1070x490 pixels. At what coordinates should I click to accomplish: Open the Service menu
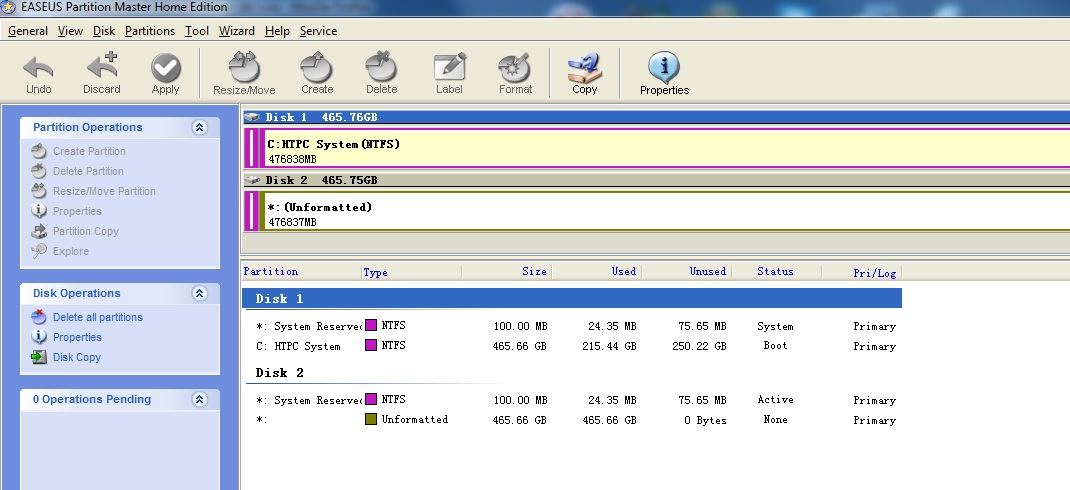click(319, 31)
